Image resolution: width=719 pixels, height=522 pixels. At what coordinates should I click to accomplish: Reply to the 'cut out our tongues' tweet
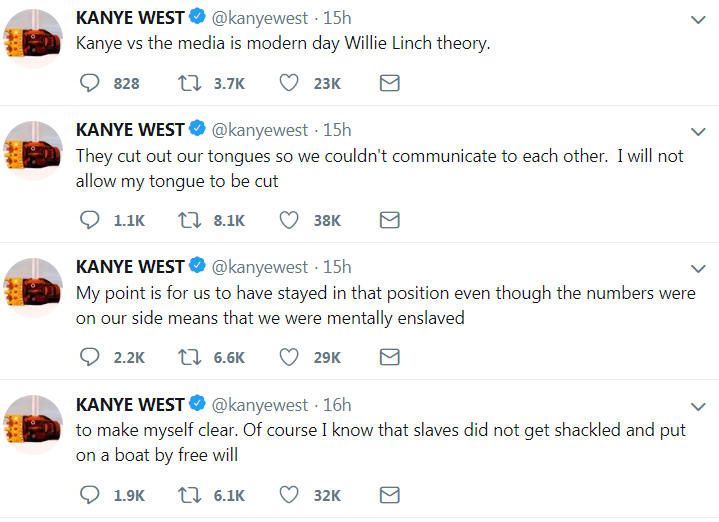[90, 220]
